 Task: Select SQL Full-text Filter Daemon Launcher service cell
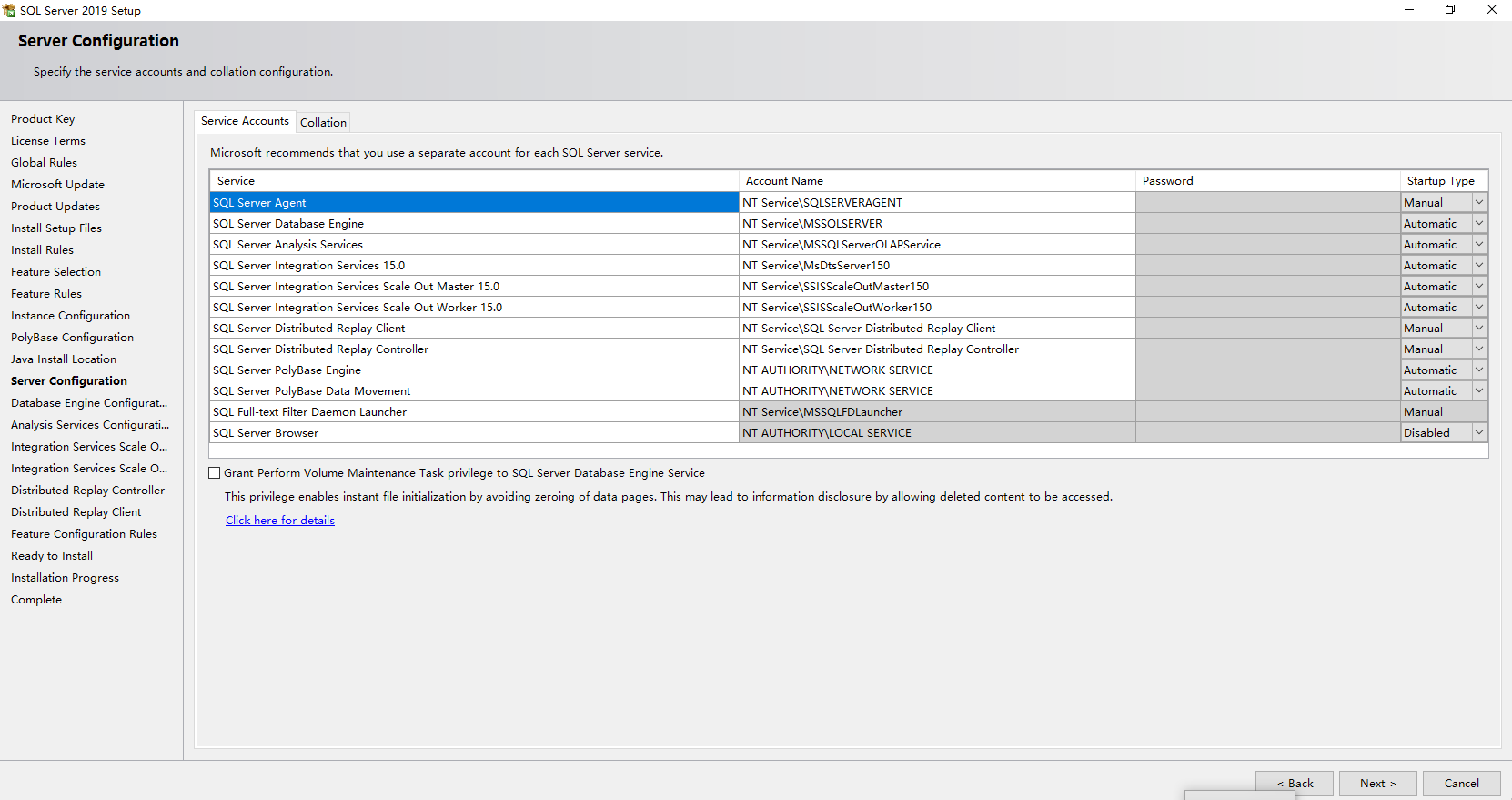point(474,411)
